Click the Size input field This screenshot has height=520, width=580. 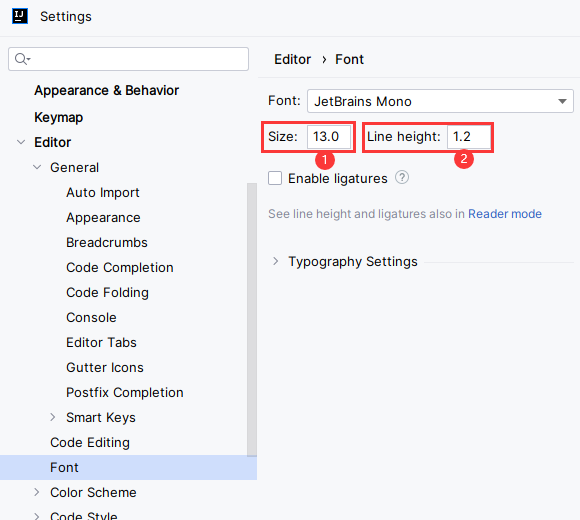329,136
